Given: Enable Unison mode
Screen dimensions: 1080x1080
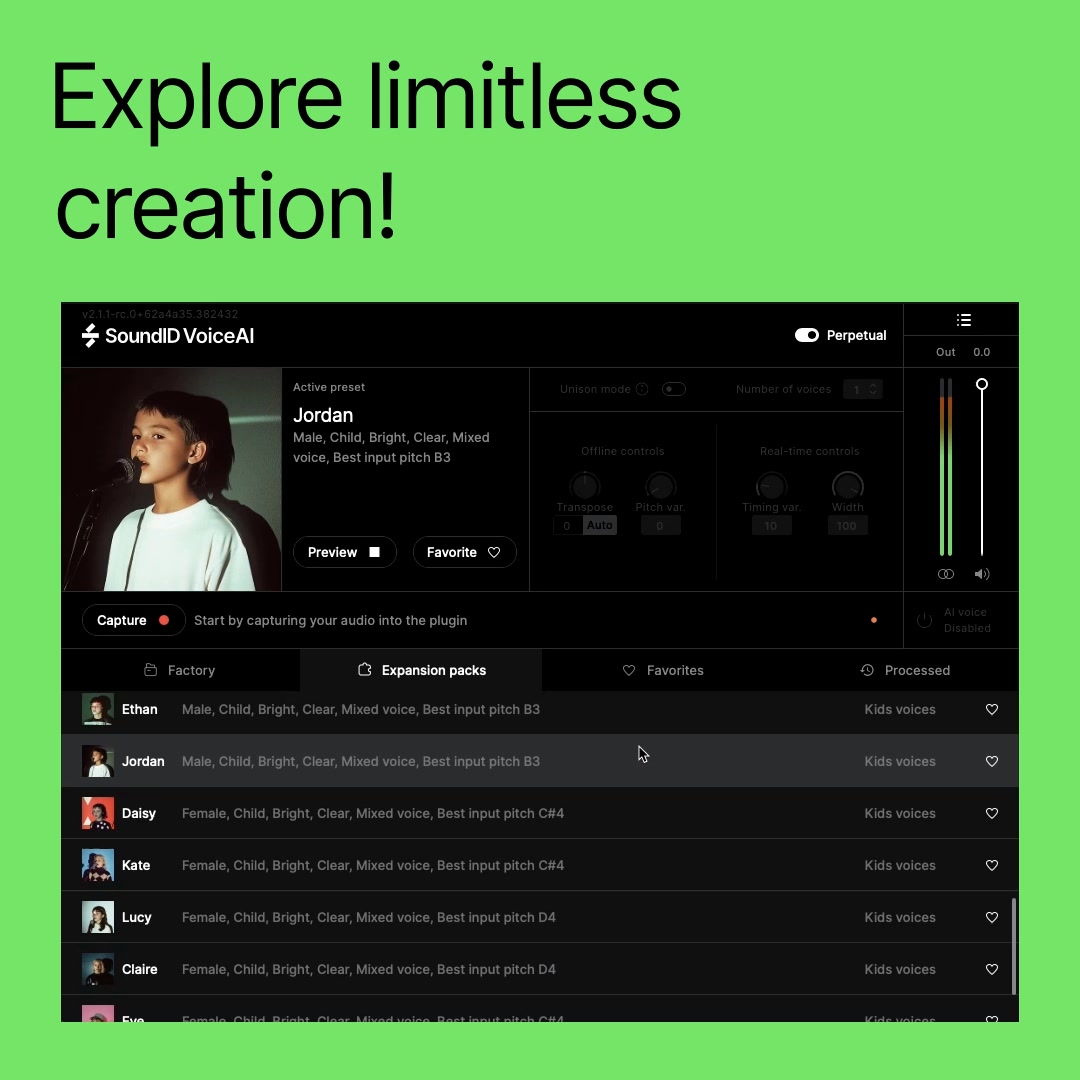Looking at the screenshot, I should pos(674,389).
